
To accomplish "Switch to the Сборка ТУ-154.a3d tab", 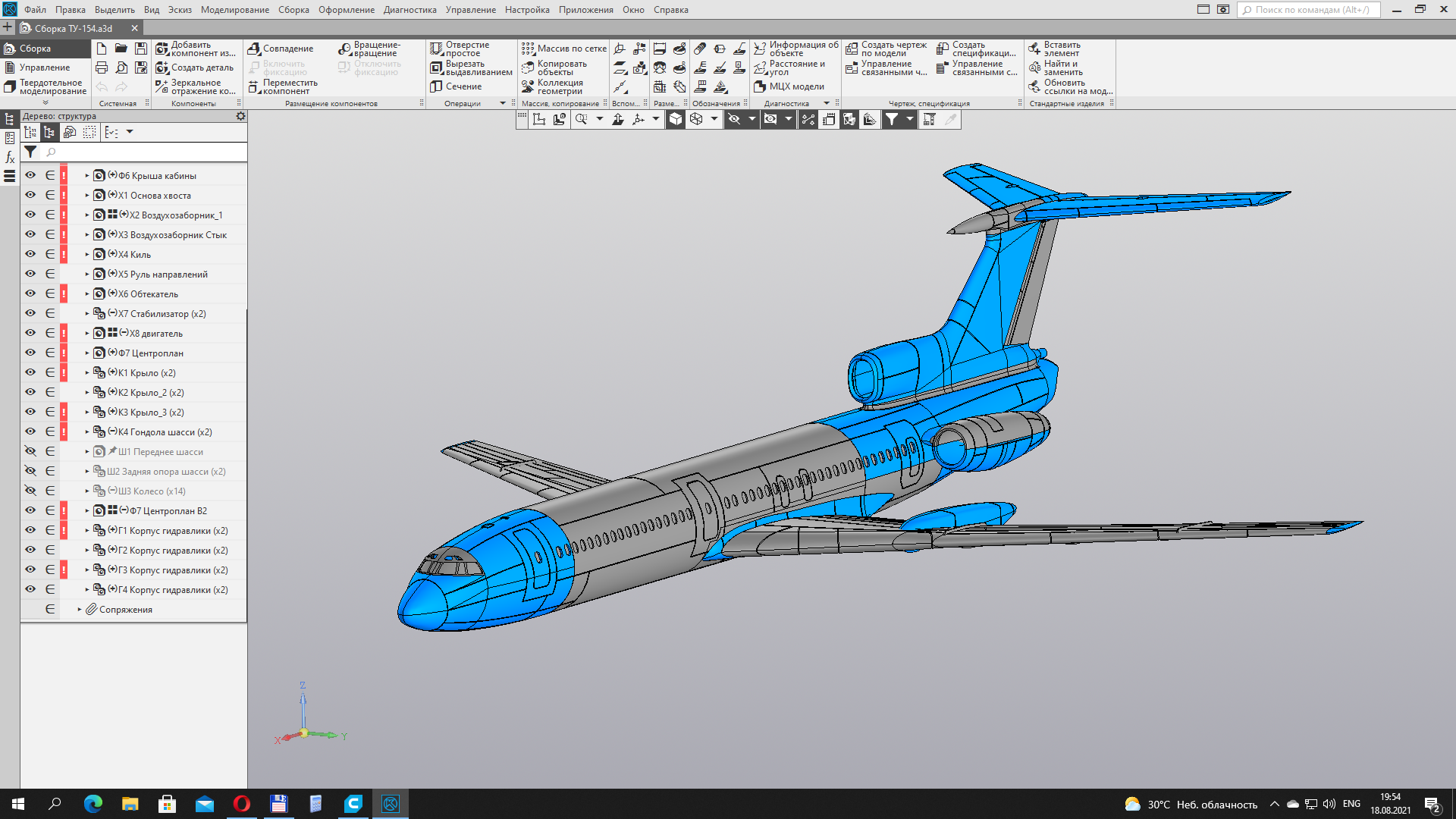I will 74,28.
